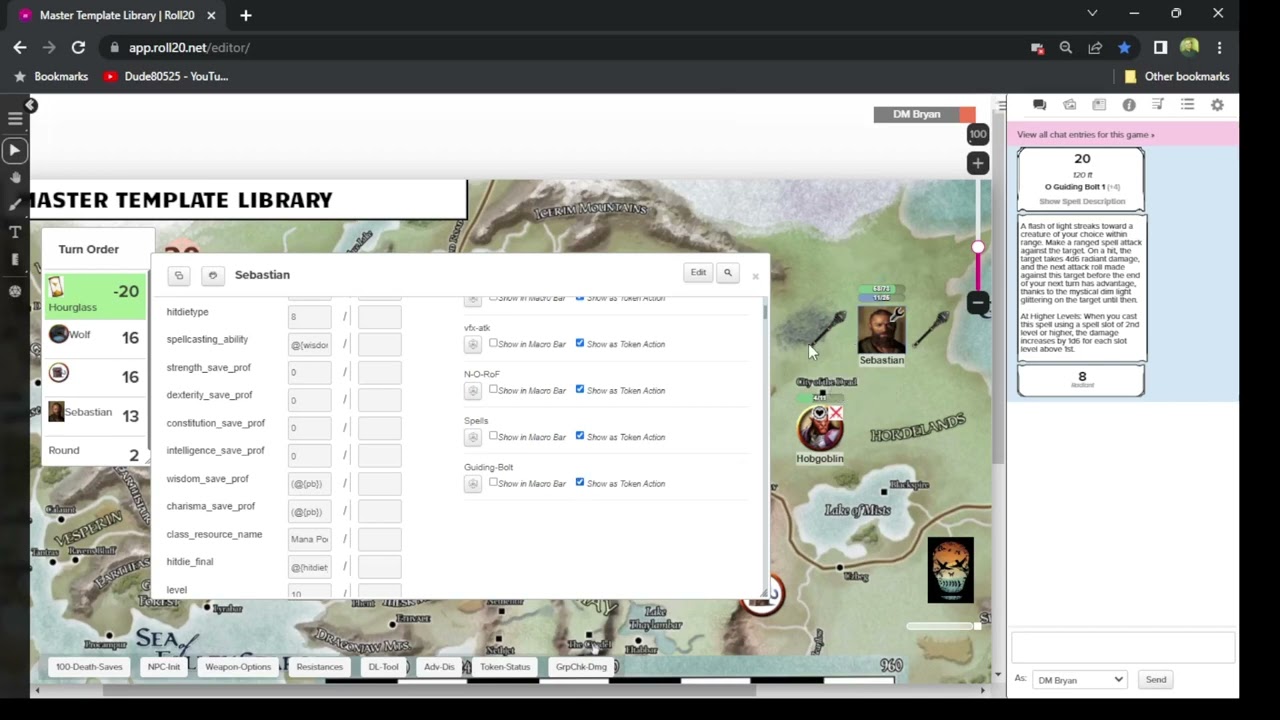Enable Show in Macro Bar for N-O-RoF
Viewport: 1280px width, 720px height.
pos(493,389)
